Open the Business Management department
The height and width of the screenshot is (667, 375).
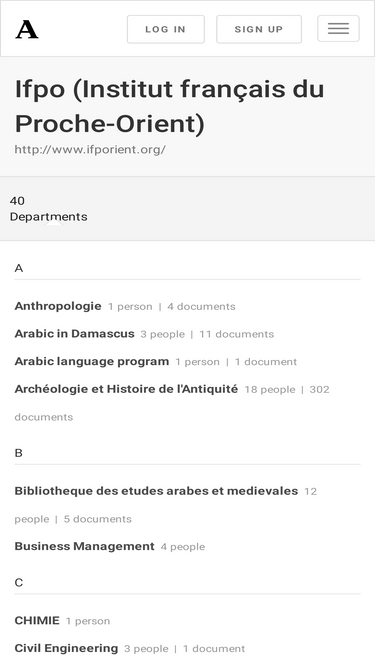[x=84, y=546]
